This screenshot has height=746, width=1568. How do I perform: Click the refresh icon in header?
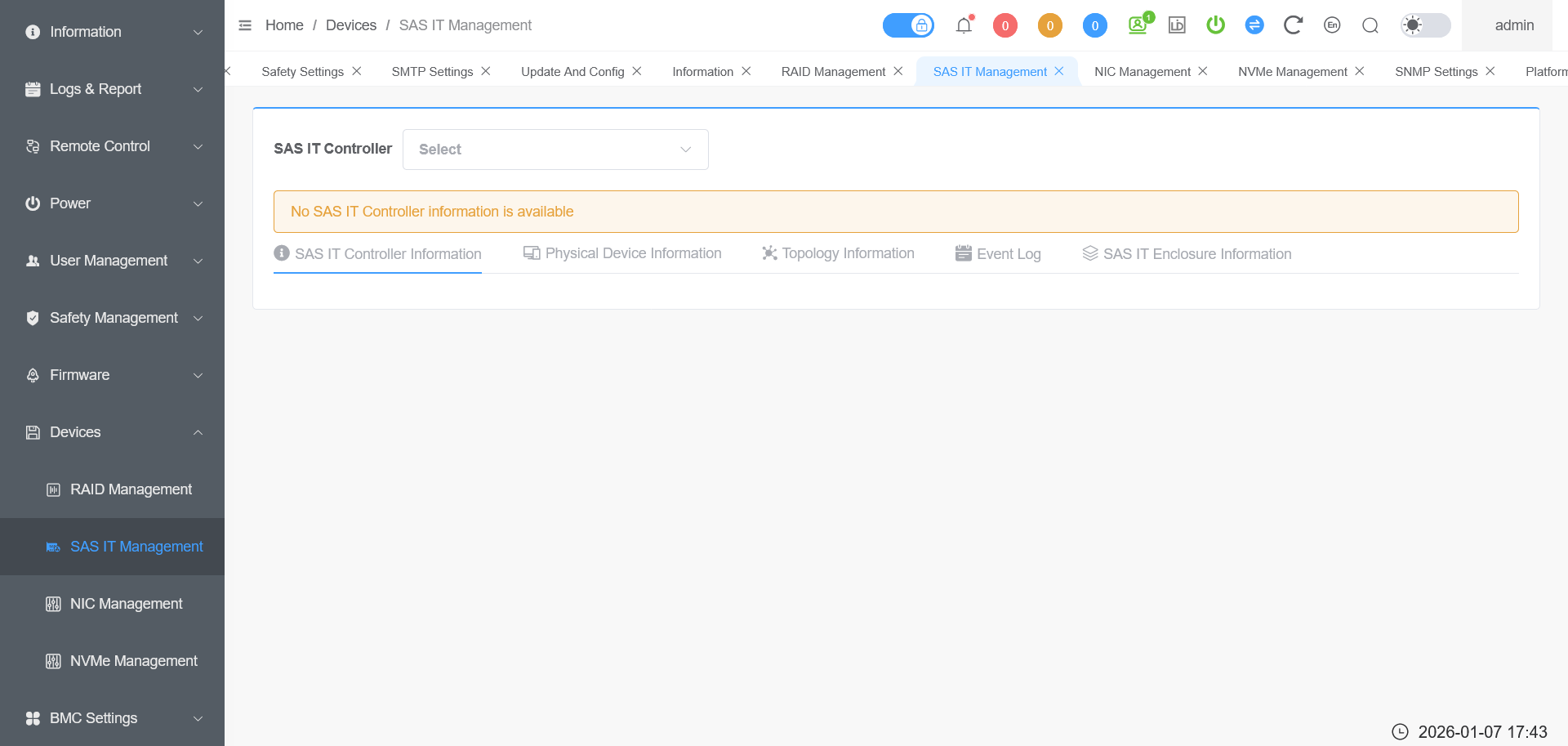[x=1292, y=25]
